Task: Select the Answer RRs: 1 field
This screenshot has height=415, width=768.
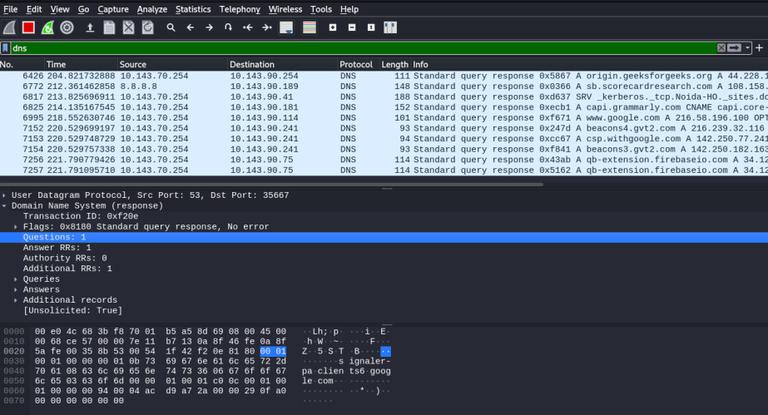Action: tap(57, 247)
